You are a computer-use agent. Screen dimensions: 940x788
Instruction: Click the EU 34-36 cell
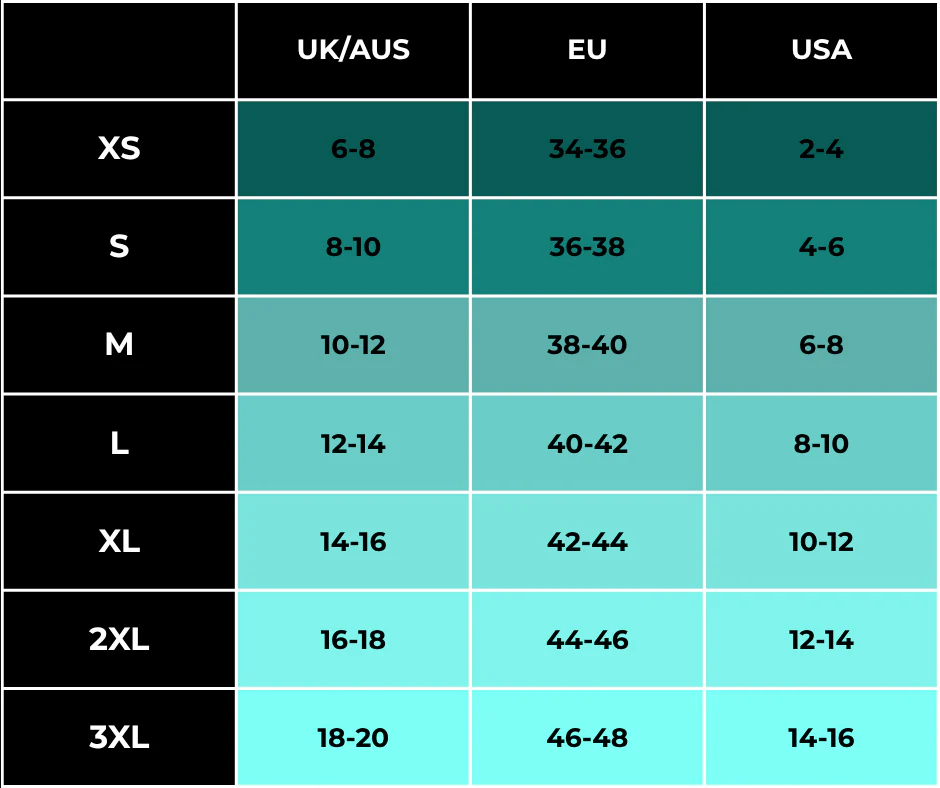pyautogui.click(x=587, y=148)
